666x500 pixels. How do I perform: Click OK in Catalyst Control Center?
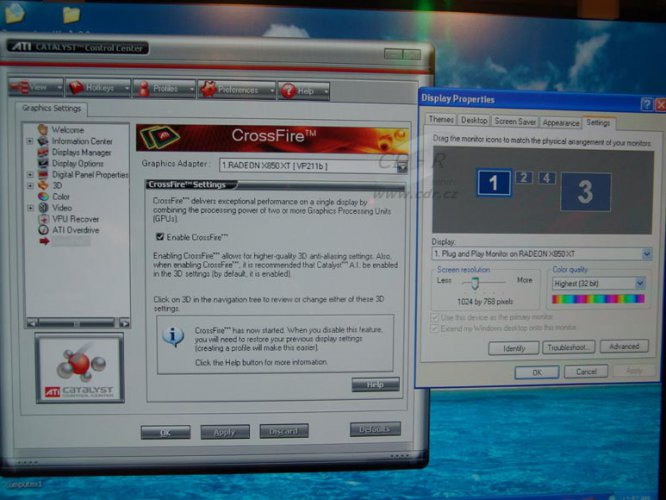166,432
